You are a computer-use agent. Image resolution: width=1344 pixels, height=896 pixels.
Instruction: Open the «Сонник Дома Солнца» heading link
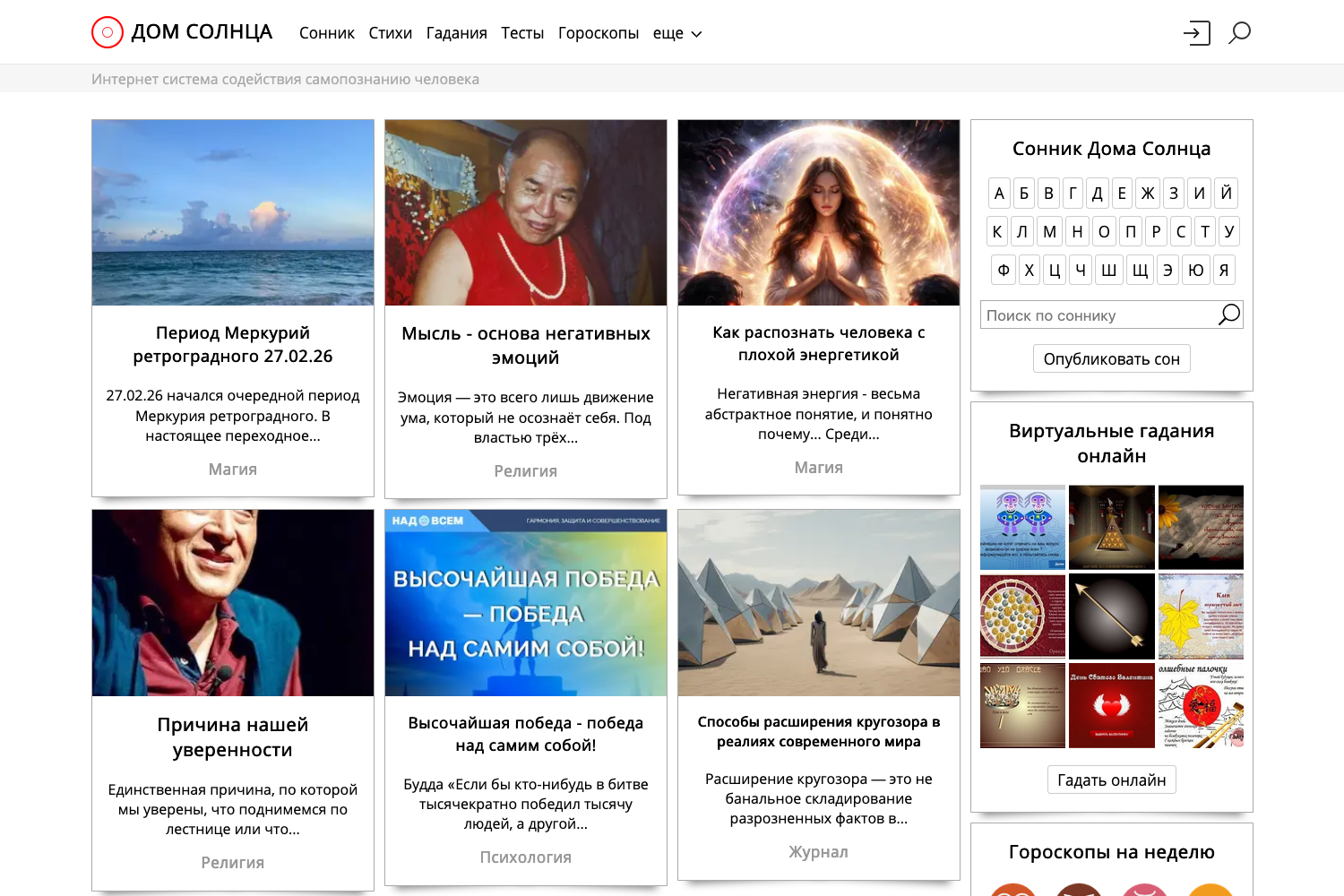point(1112,149)
